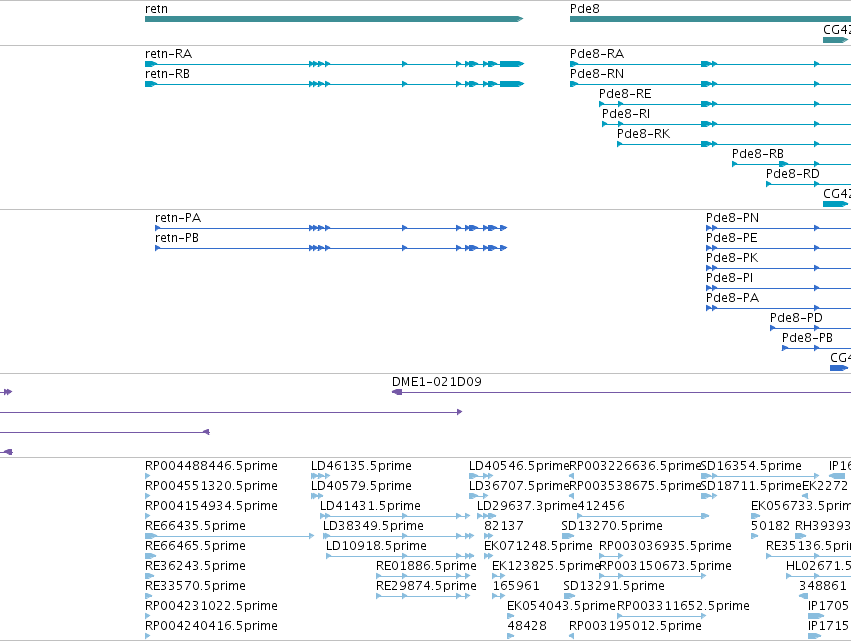Select RP003226636.5prime EST
The image size is (851, 641).
tap(572, 476)
